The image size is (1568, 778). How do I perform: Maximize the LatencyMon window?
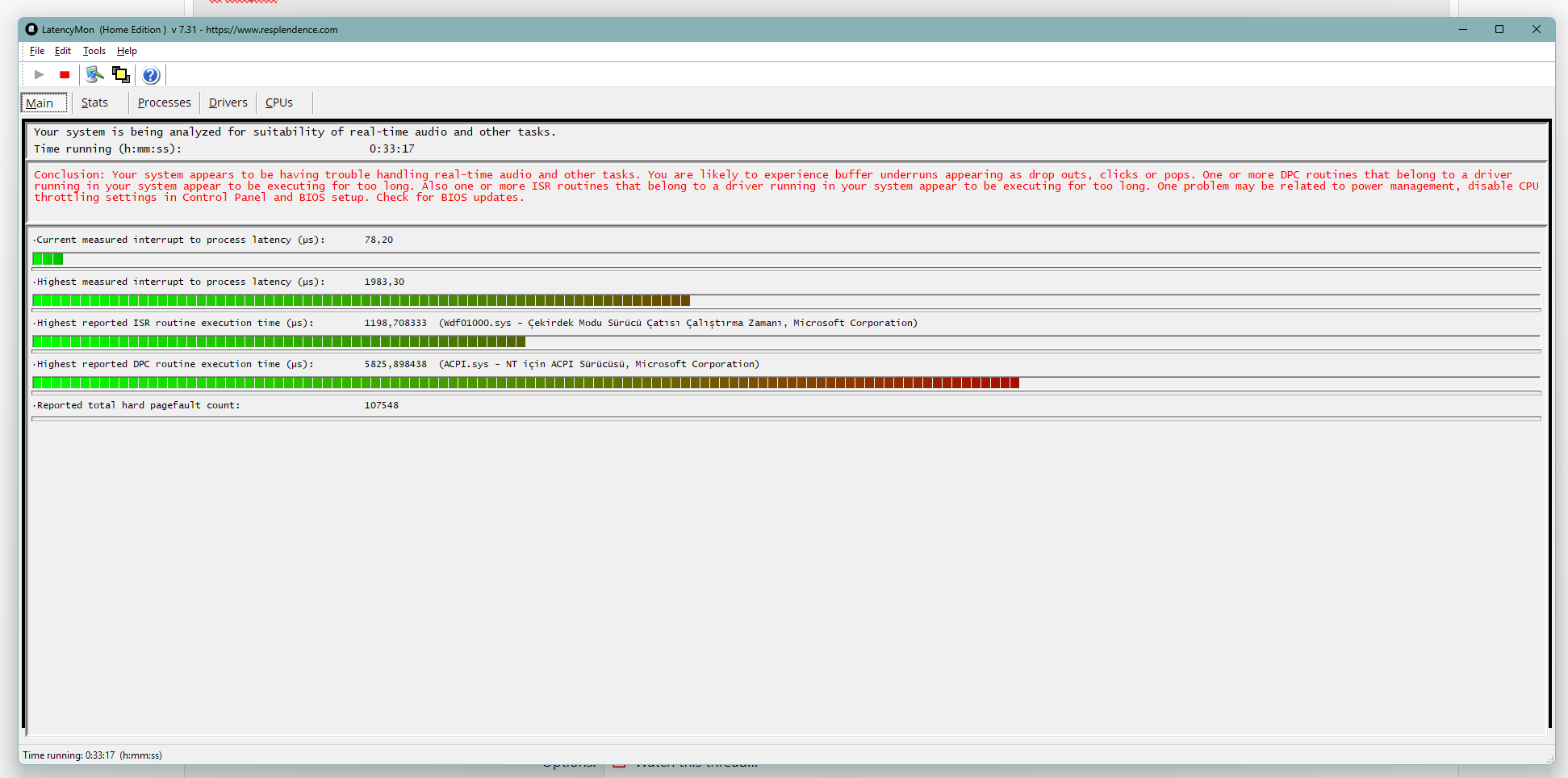click(x=1499, y=30)
